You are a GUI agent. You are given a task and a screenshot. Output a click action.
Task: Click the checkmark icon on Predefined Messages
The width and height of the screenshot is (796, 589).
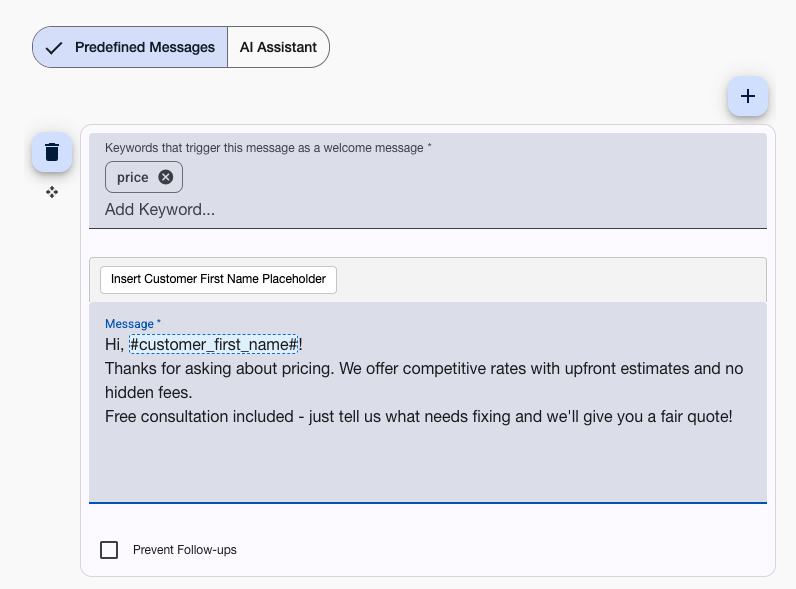click(54, 47)
